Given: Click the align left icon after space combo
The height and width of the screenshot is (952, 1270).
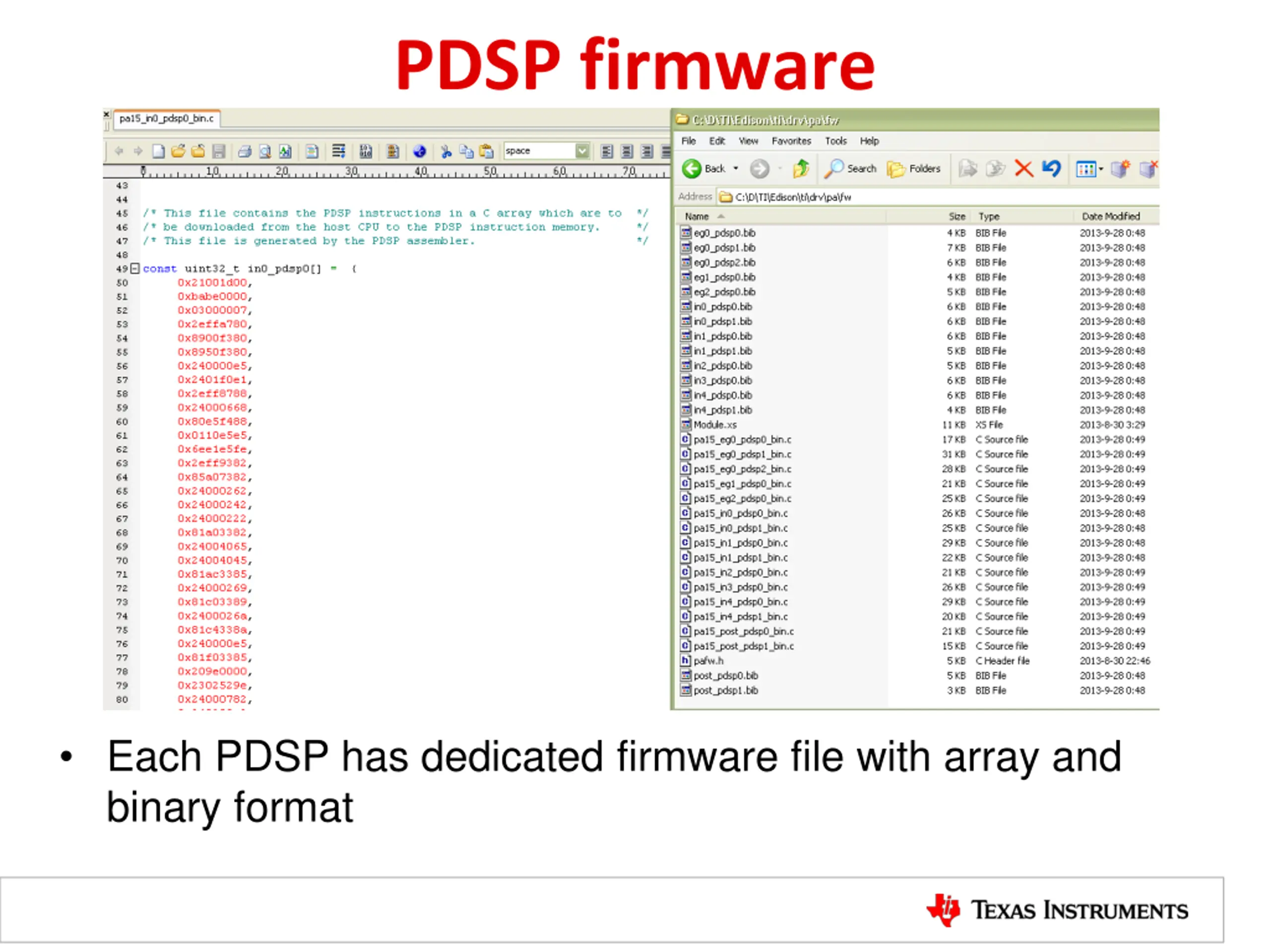Looking at the screenshot, I should 607,152.
